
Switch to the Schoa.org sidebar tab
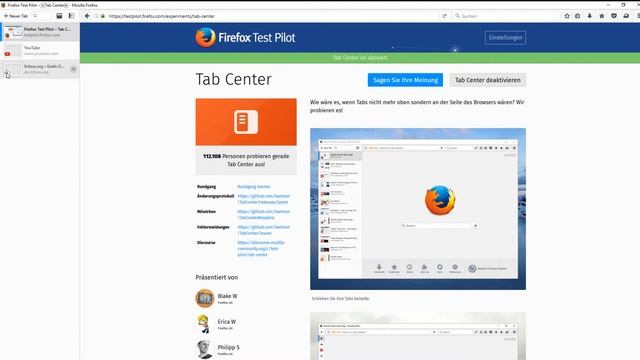(40, 69)
